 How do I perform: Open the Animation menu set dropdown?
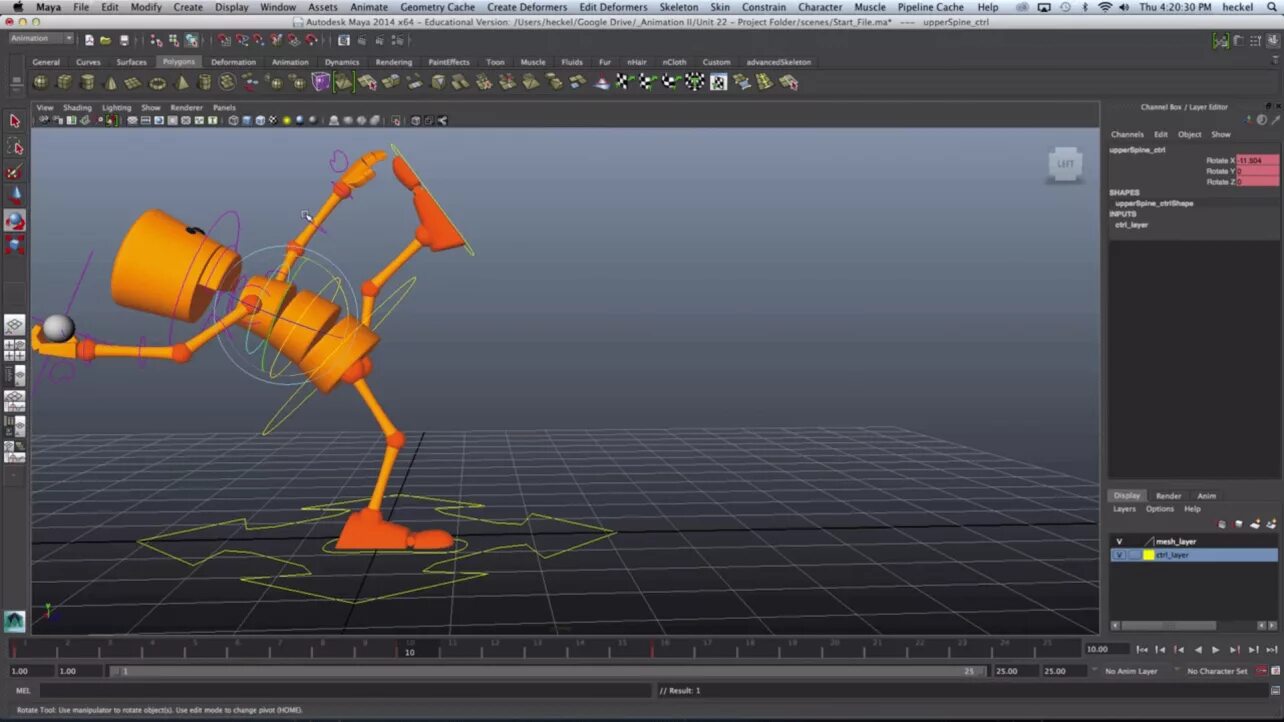[41, 39]
